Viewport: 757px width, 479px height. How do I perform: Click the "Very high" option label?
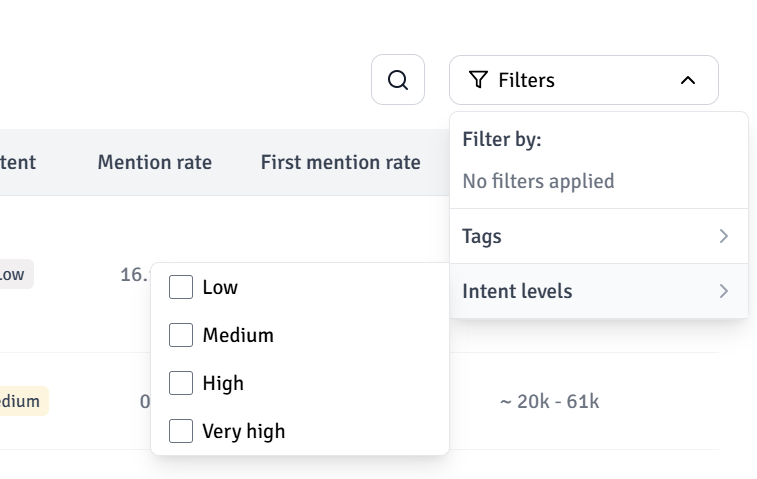click(243, 431)
